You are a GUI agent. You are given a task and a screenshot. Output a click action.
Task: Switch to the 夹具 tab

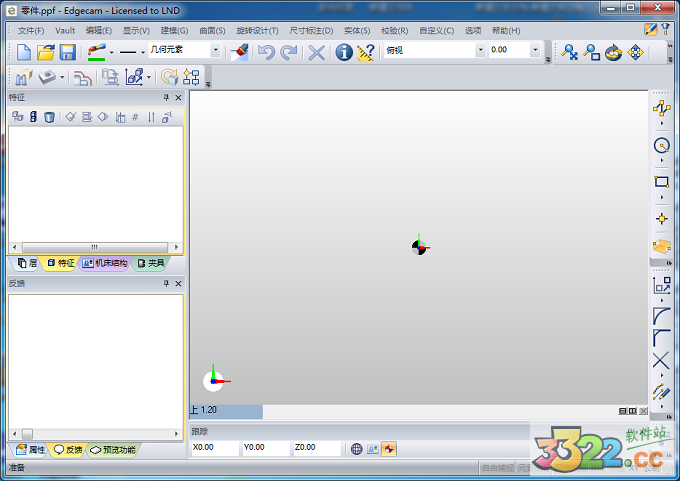coord(150,263)
